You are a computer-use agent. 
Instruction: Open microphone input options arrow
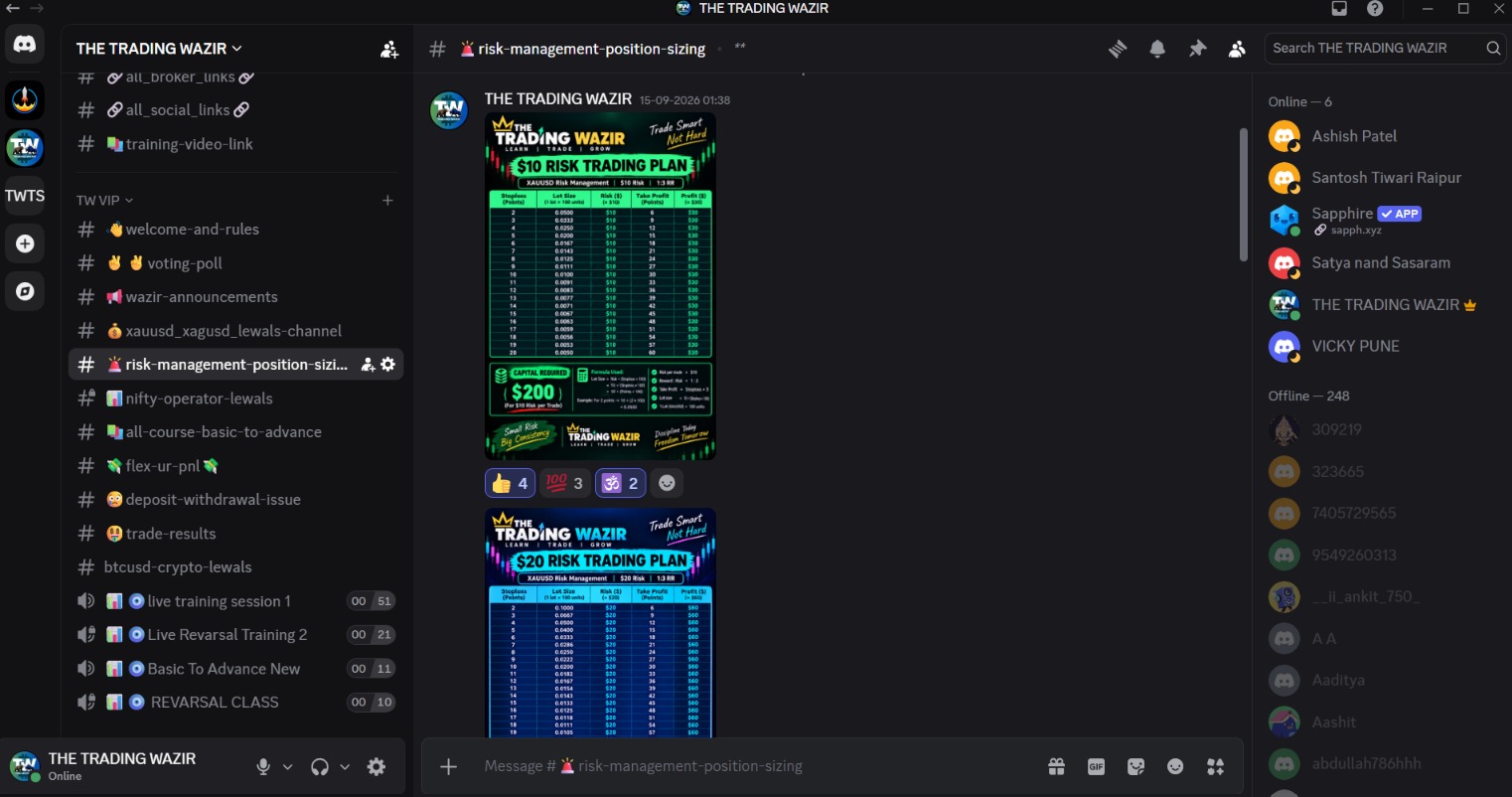(x=288, y=767)
